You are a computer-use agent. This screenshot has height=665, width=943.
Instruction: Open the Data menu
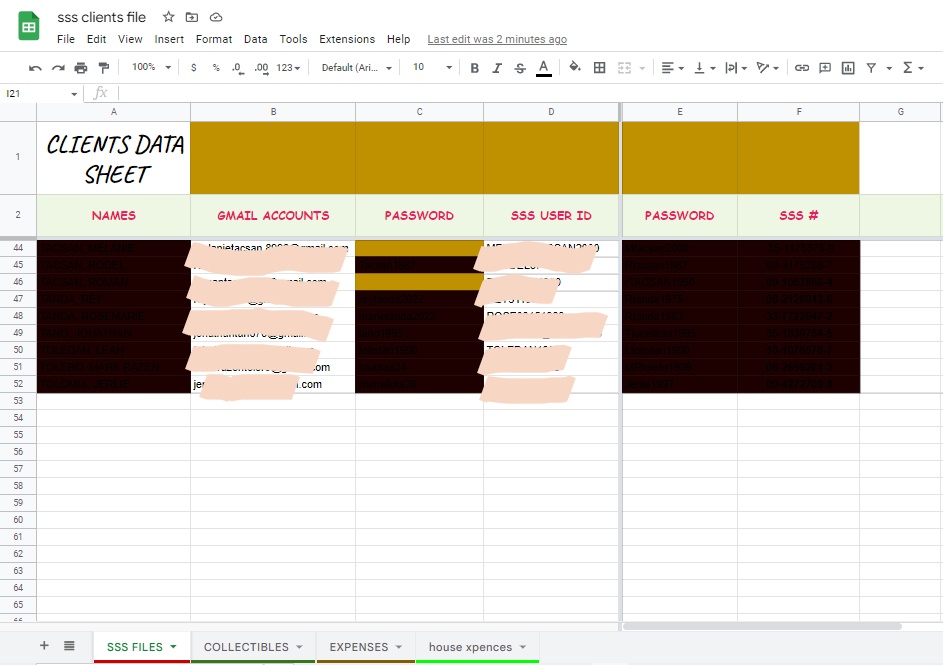[x=256, y=39]
